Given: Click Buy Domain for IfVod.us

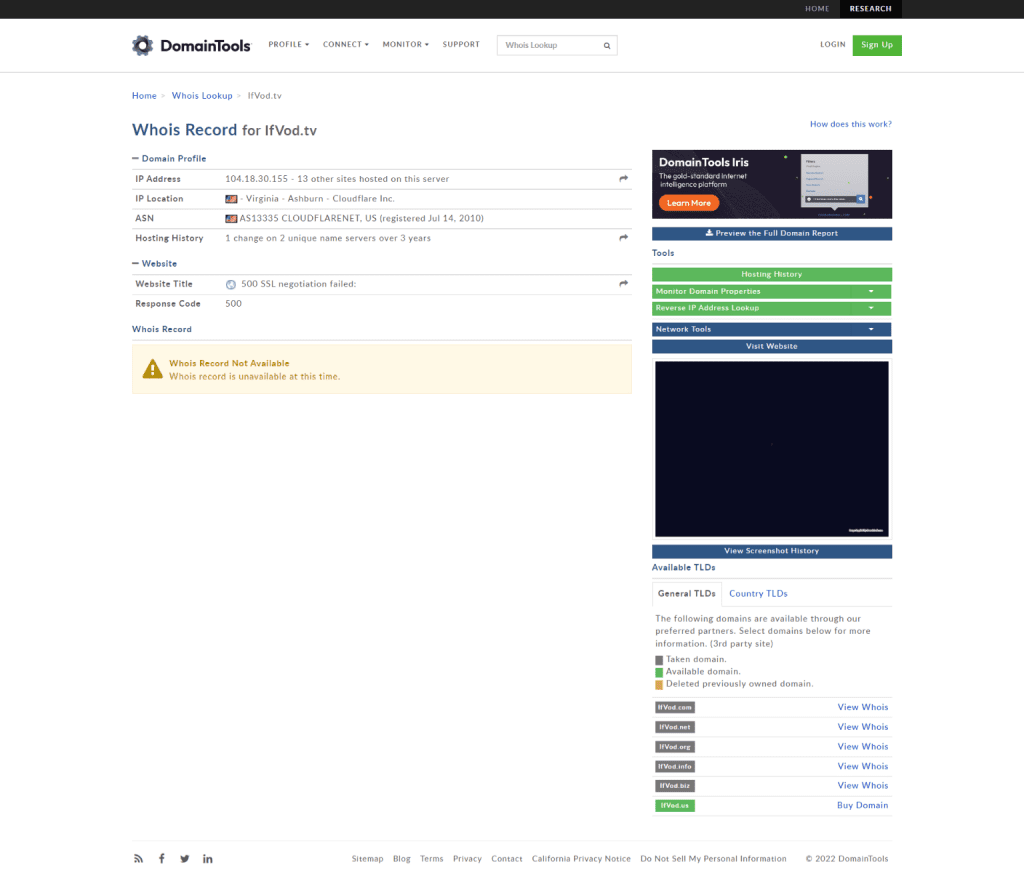Looking at the screenshot, I should pyautogui.click(x=862, y=805).
